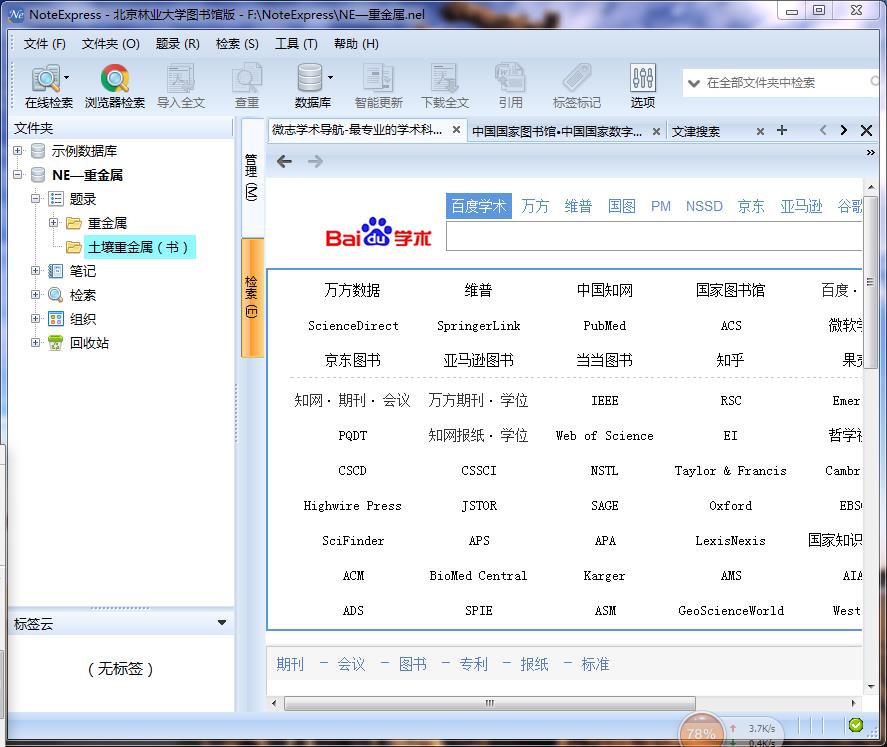Select the 百度学术 search engine tab
887x747 pixels.
pyautogui.click(x=479, y=206)
